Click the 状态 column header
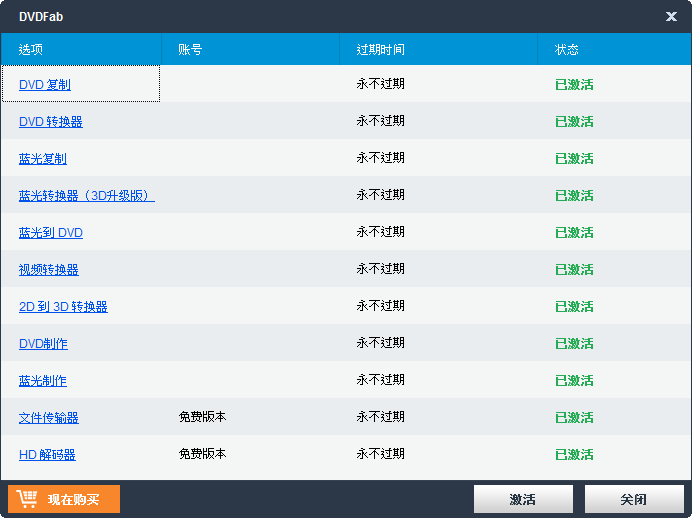The height and width of the screenshot is (518, 692). [567, 49]
